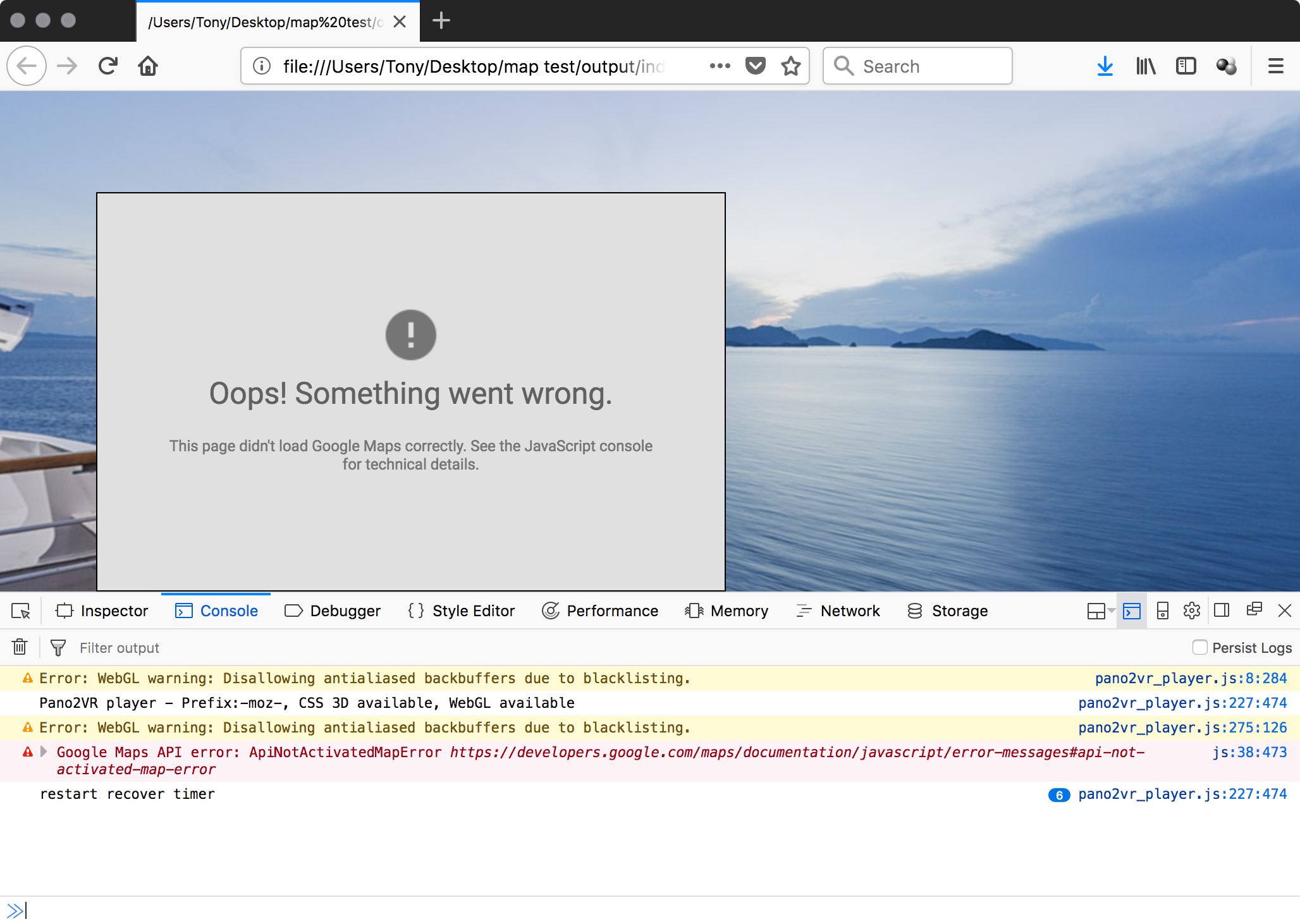Open the Storage tab
This screenshot has width=1300, height=924.
947,611
